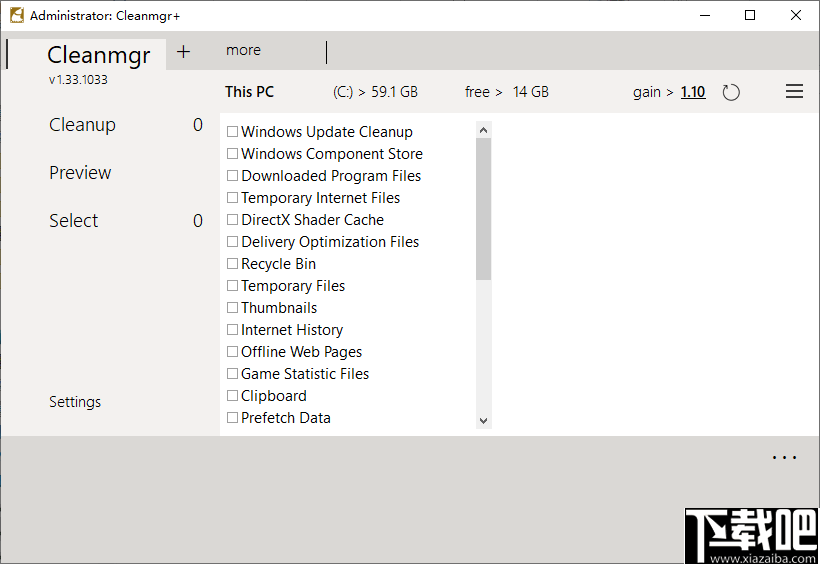
Task: Click the scrollbar up arrow
Action: 483,130
